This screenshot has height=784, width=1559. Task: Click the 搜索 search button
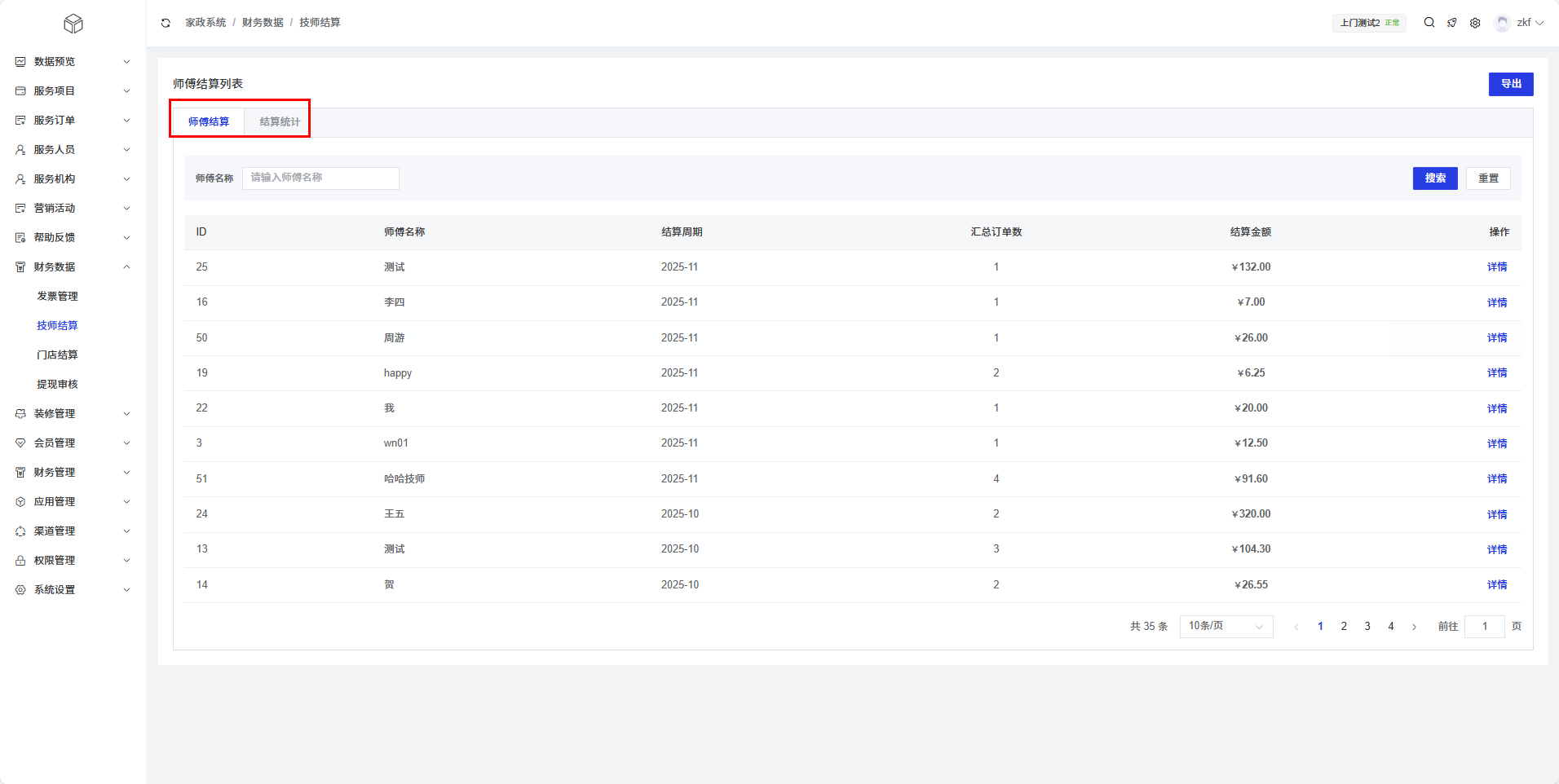coord(1435,178)
